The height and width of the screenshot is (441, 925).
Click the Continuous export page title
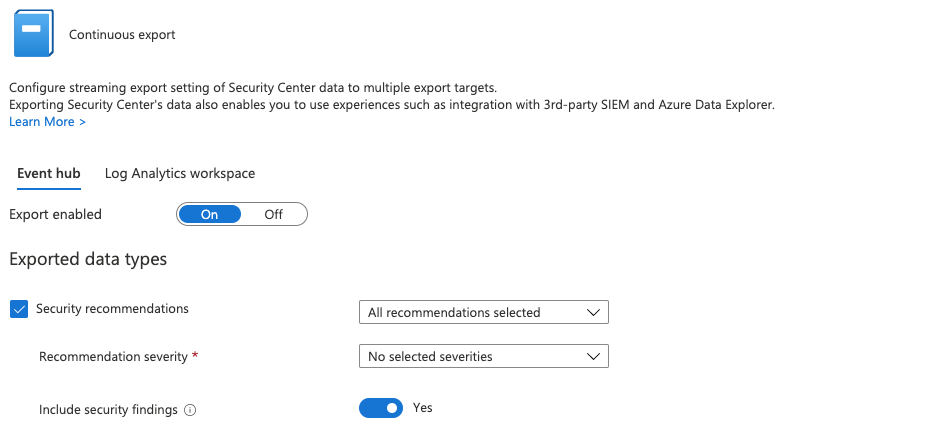[x=122, y=35]
